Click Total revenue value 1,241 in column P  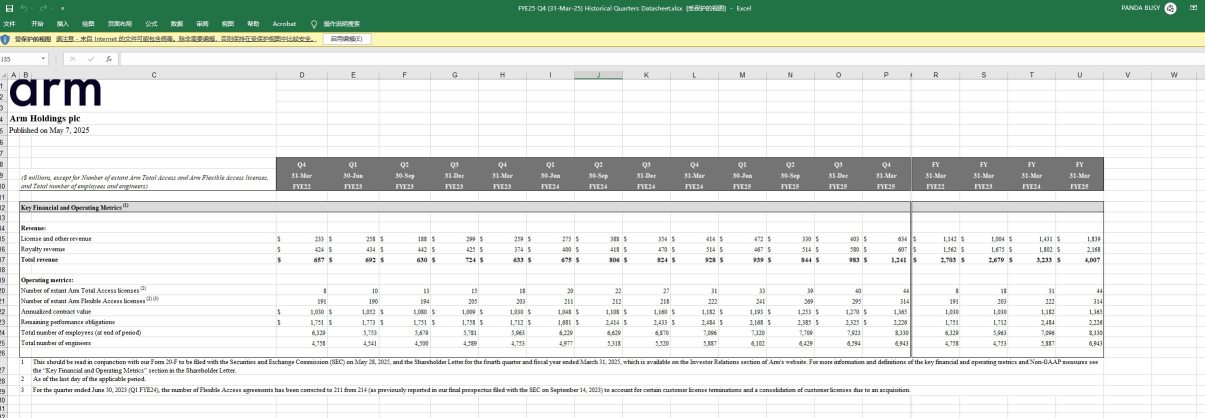pyautogui.click(x=900, y=260)
